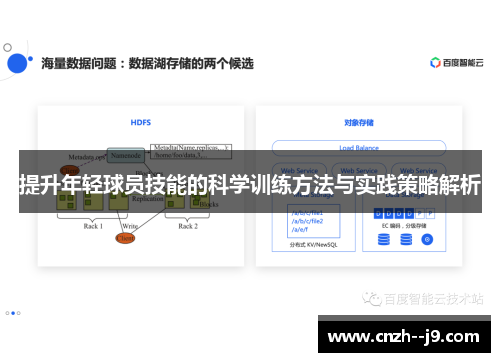This screenshot has width=500, height=362.
Task: Open the banner title 提升年轻球员技能的科学训练方法与实践策略解析
Action: tap(250, 185)
